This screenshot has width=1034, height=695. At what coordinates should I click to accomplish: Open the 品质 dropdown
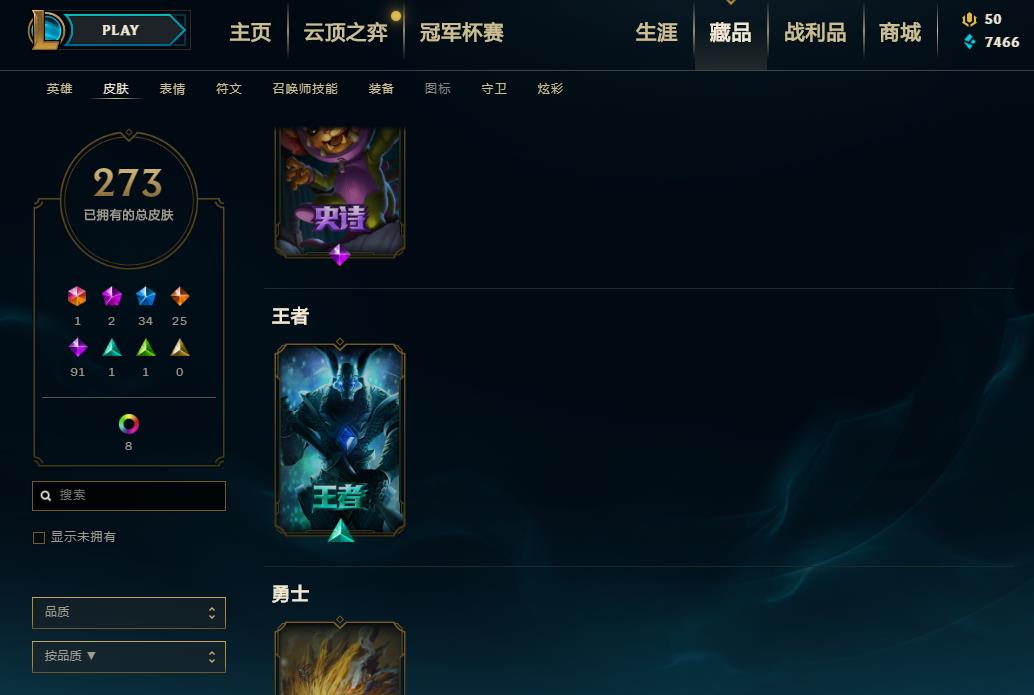point(129,613)
